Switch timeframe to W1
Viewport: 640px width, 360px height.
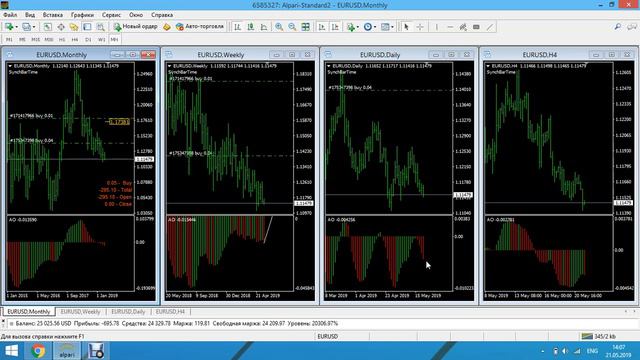[x=101, y=40]
